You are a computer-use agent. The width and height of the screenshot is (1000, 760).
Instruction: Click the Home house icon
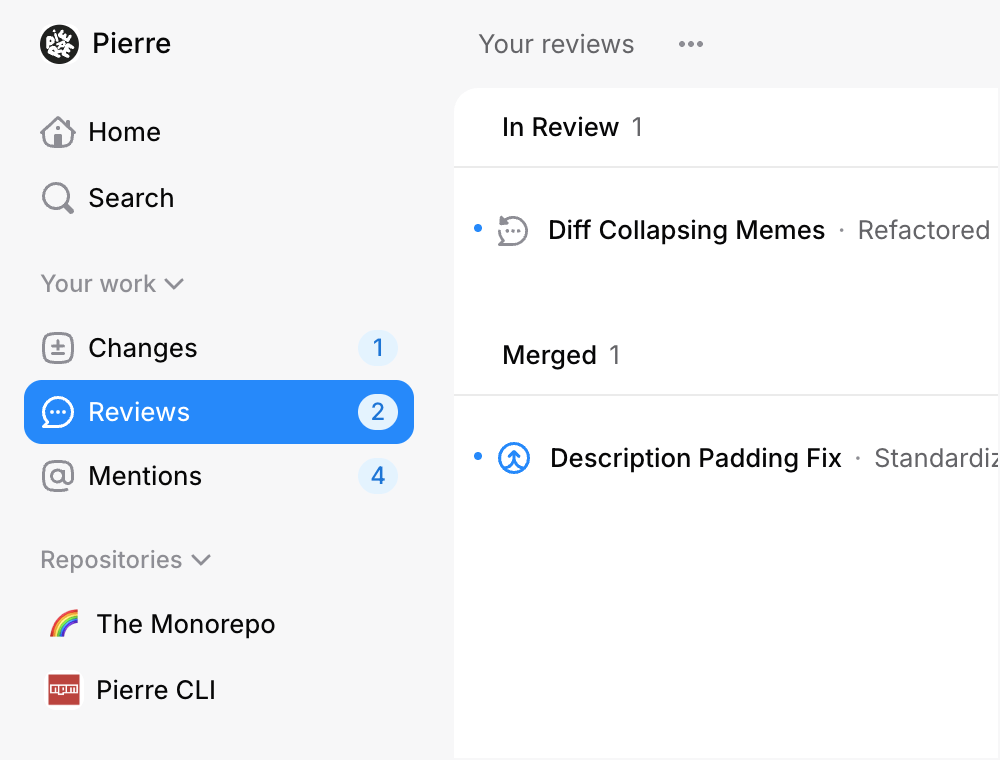click(x=58, y=132)
